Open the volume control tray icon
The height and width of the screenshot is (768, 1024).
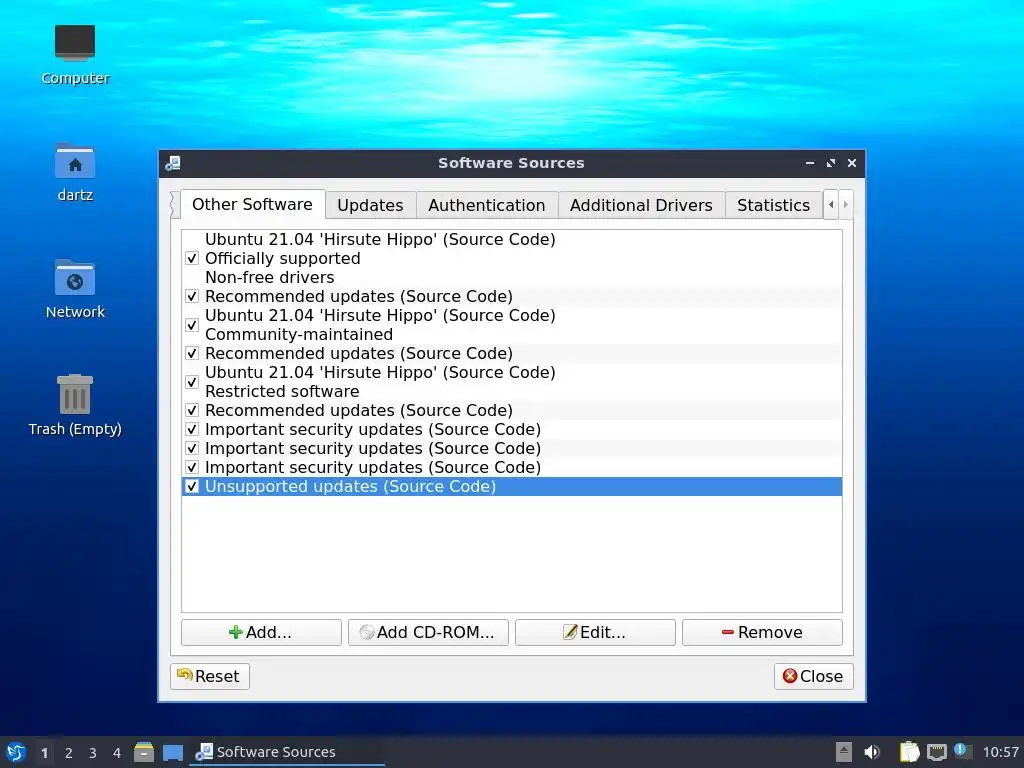point(872,752)
